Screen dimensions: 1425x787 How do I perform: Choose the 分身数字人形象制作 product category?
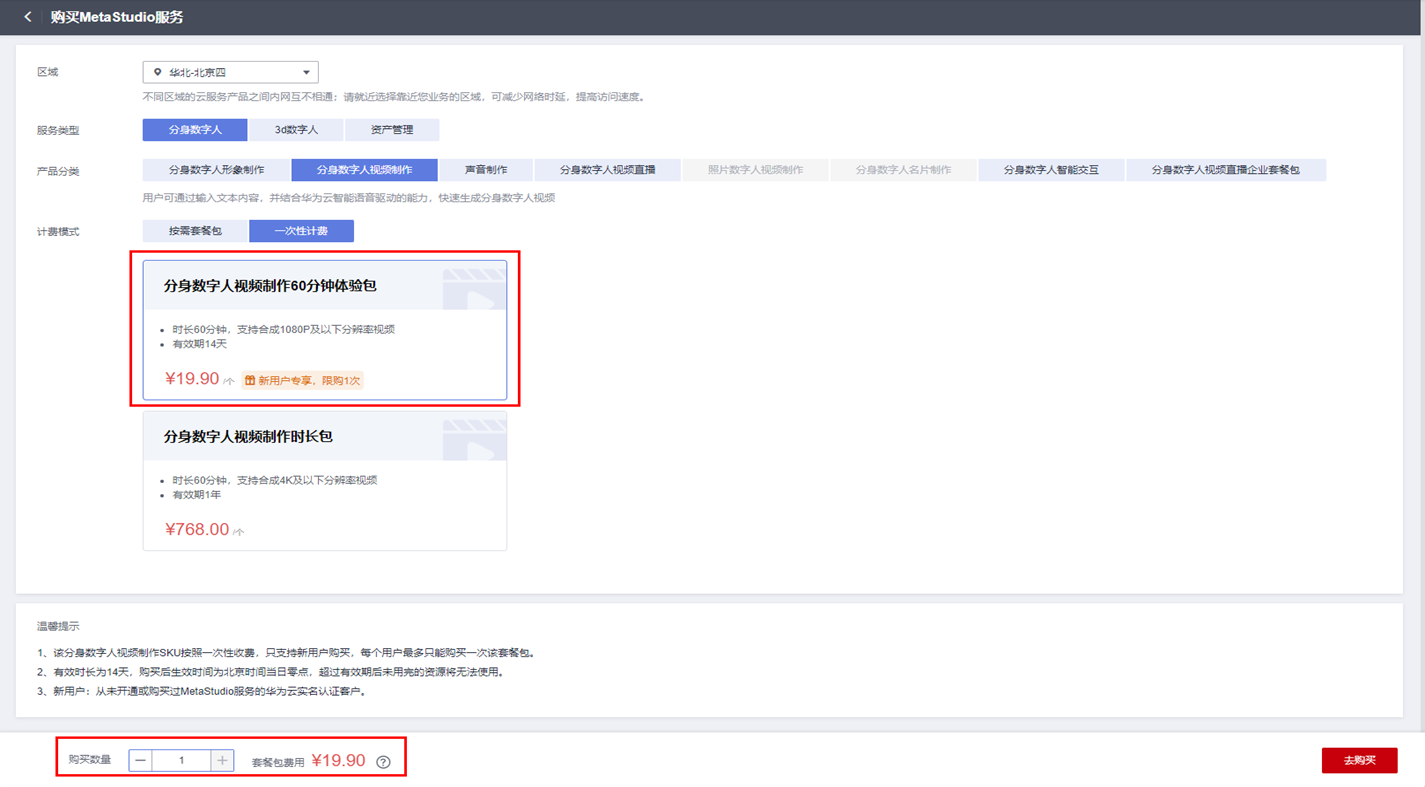[216, 170]
